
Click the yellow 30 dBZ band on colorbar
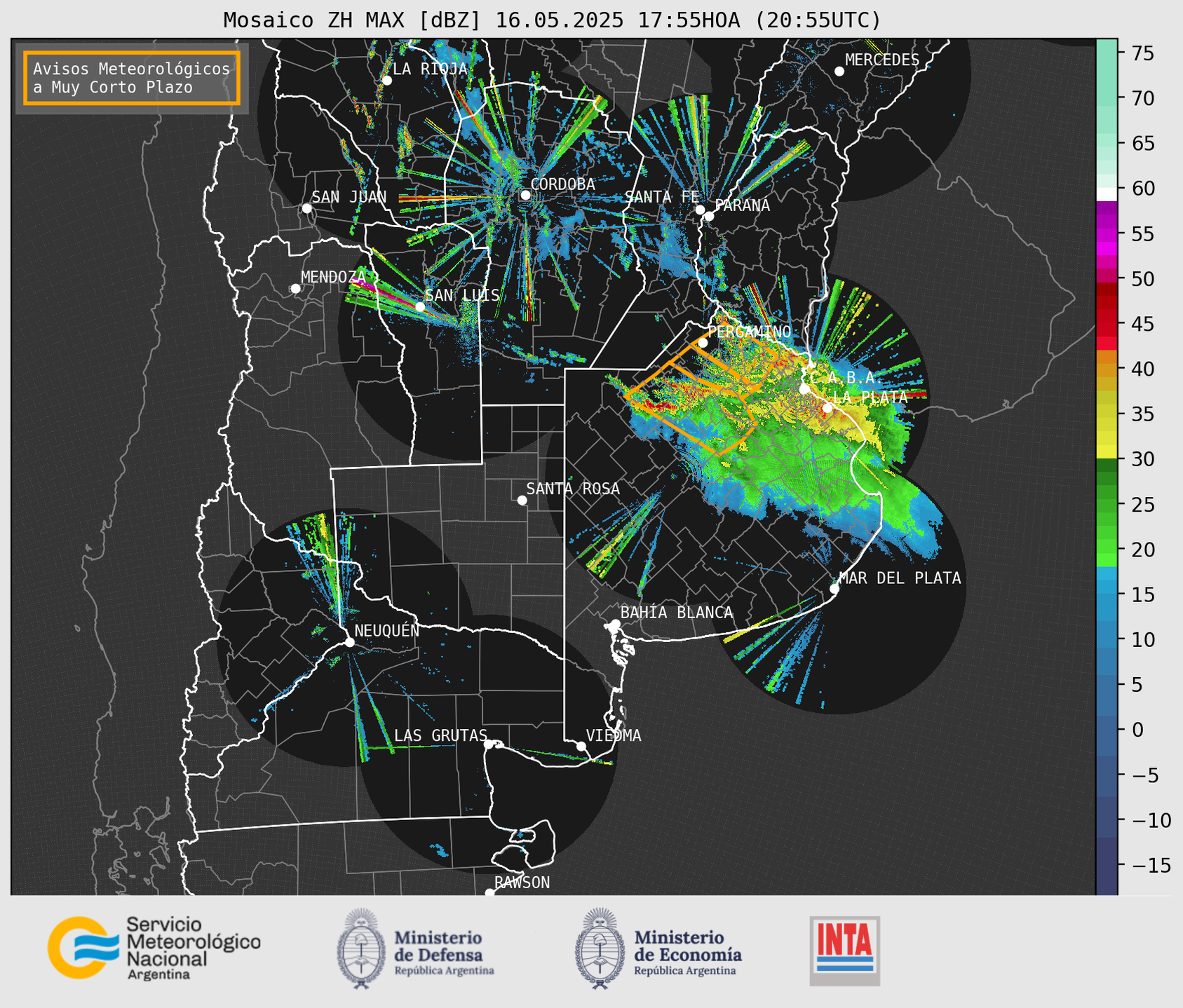pos(1107,451)
